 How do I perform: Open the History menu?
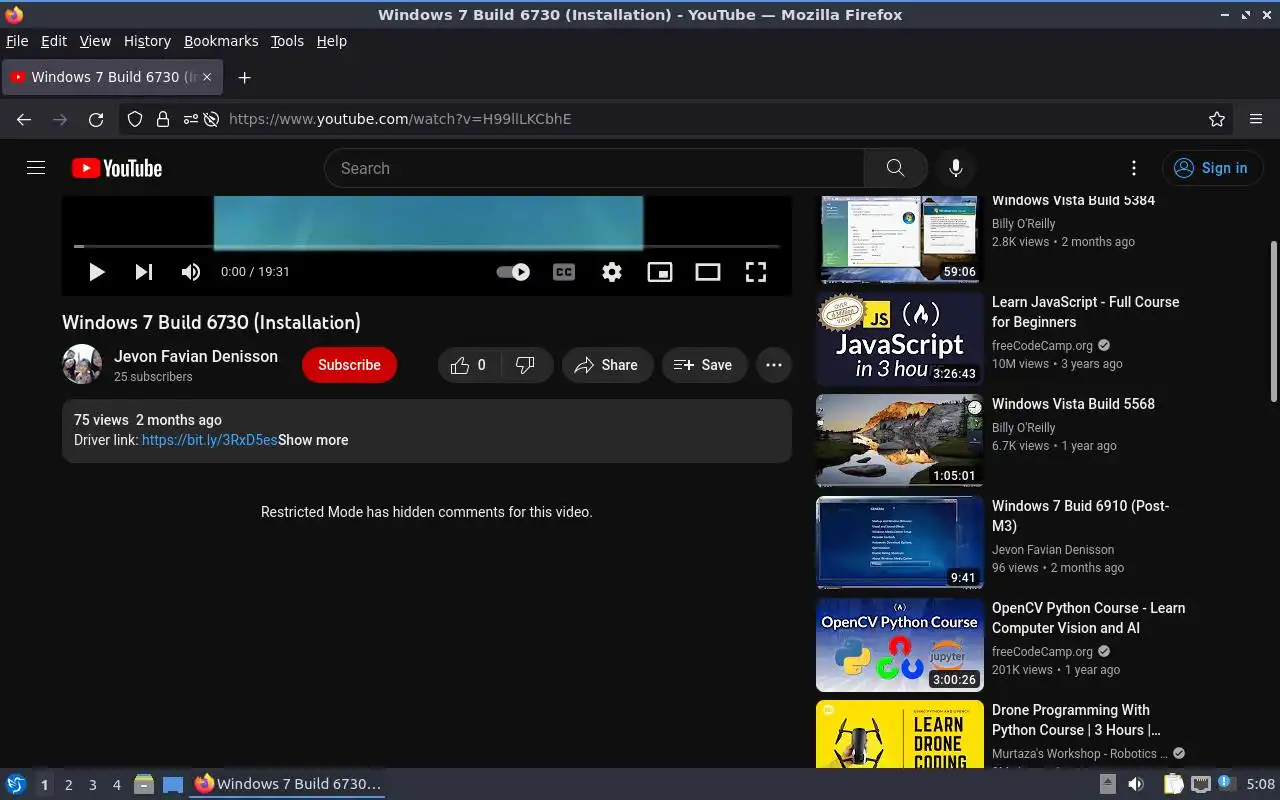(x=147, y=41)
